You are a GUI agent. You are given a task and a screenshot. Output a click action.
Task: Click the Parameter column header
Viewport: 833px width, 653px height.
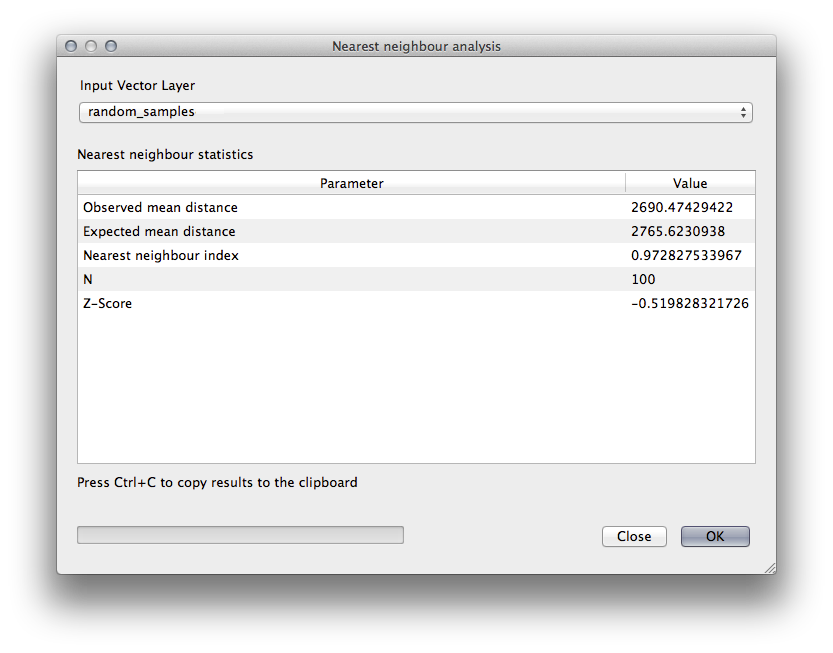tap(351, 183)
